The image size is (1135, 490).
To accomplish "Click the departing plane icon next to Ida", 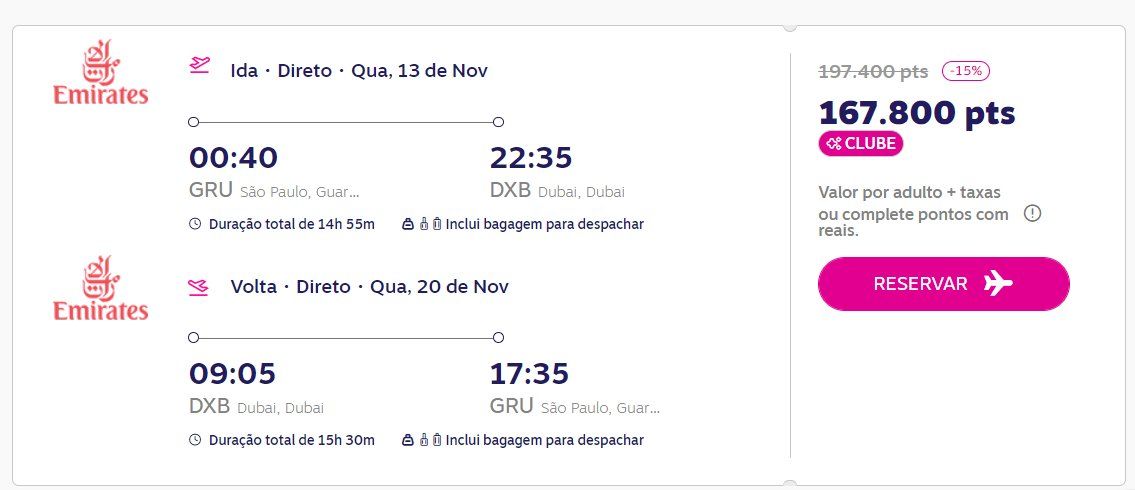I will [x=199, y=66].
